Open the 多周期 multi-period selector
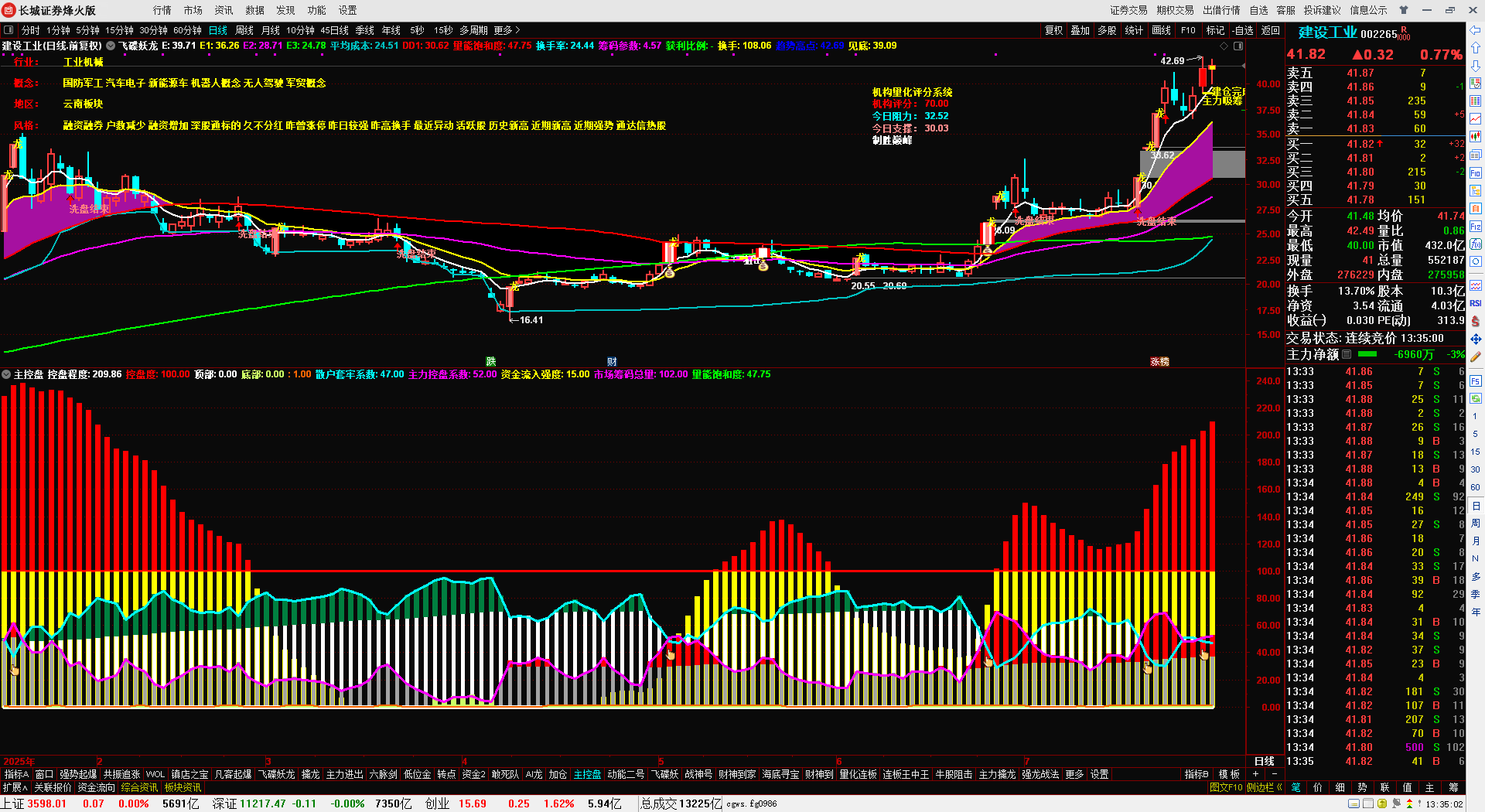Viewport: 1485px width, 812px height. pos(473,30)
